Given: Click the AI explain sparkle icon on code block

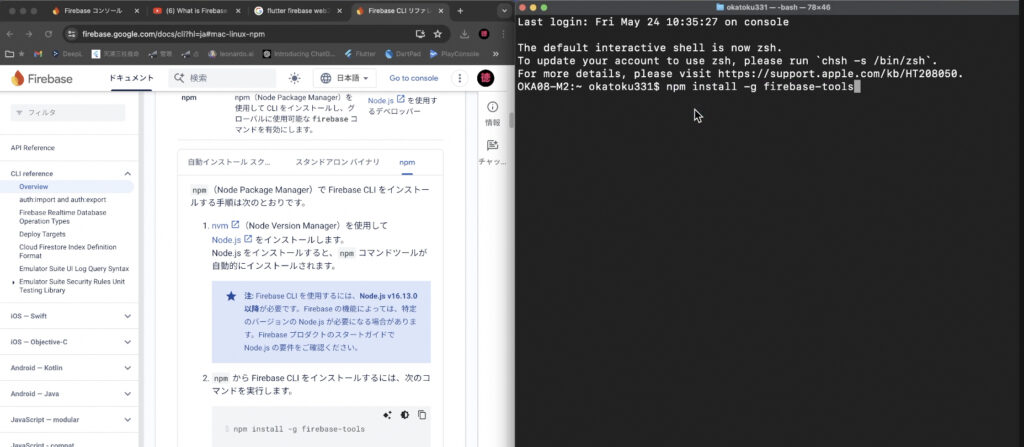Looking at the screenshot, I should click(387, 415).
